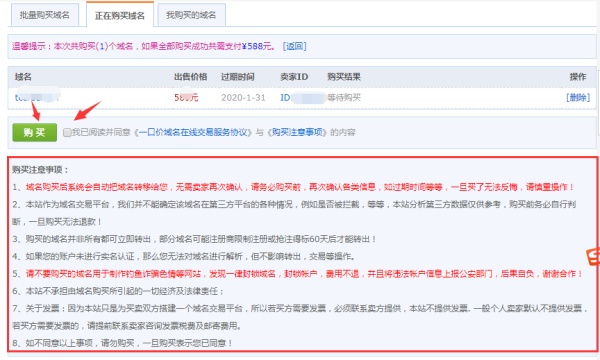Open the blurred seller ID link
The width and height of the screenshot is (600, 360).
tap(303, 98)
